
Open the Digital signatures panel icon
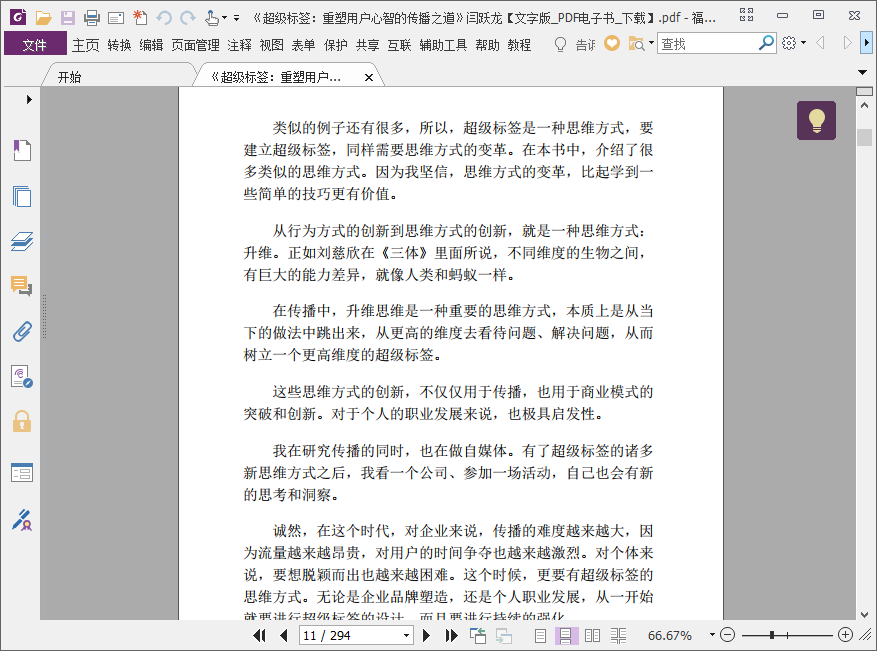tap(22, 376)
